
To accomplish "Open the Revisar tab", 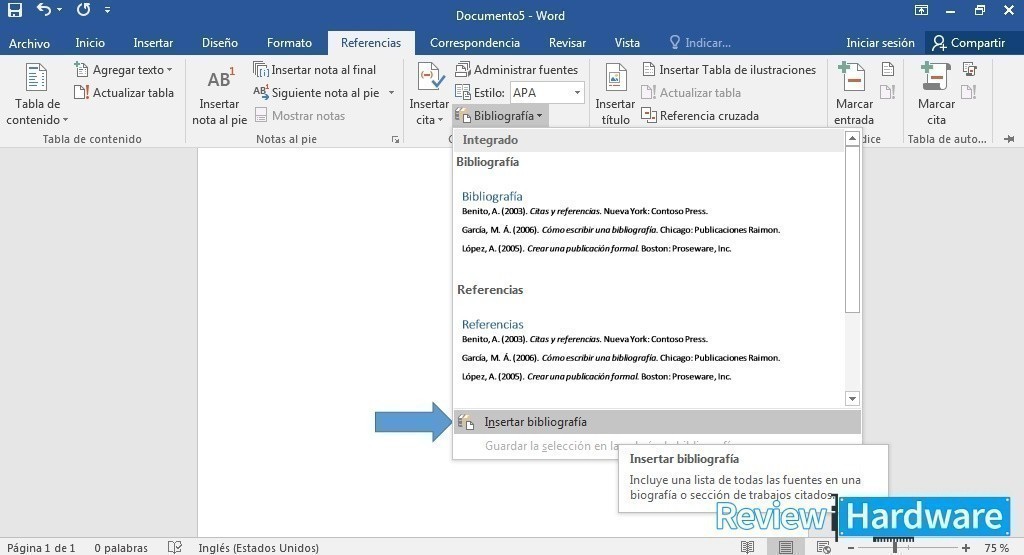I will [567, 43].
